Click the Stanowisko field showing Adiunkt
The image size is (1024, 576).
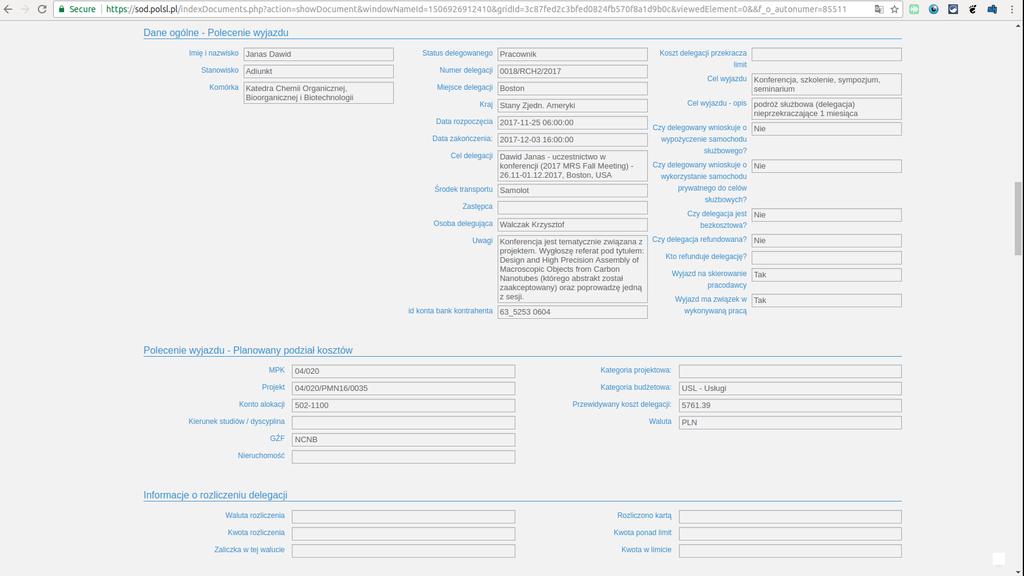click(x=319, y=71)
